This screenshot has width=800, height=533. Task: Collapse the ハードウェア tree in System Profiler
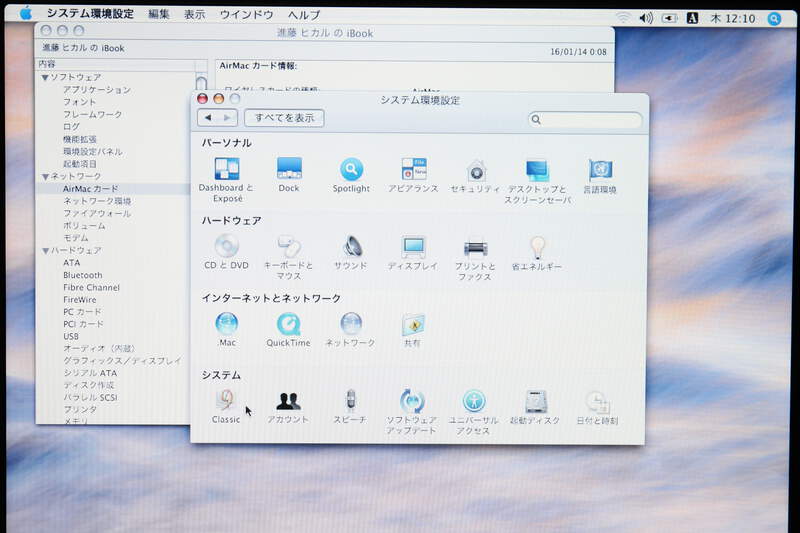click(x=45, y=251)
